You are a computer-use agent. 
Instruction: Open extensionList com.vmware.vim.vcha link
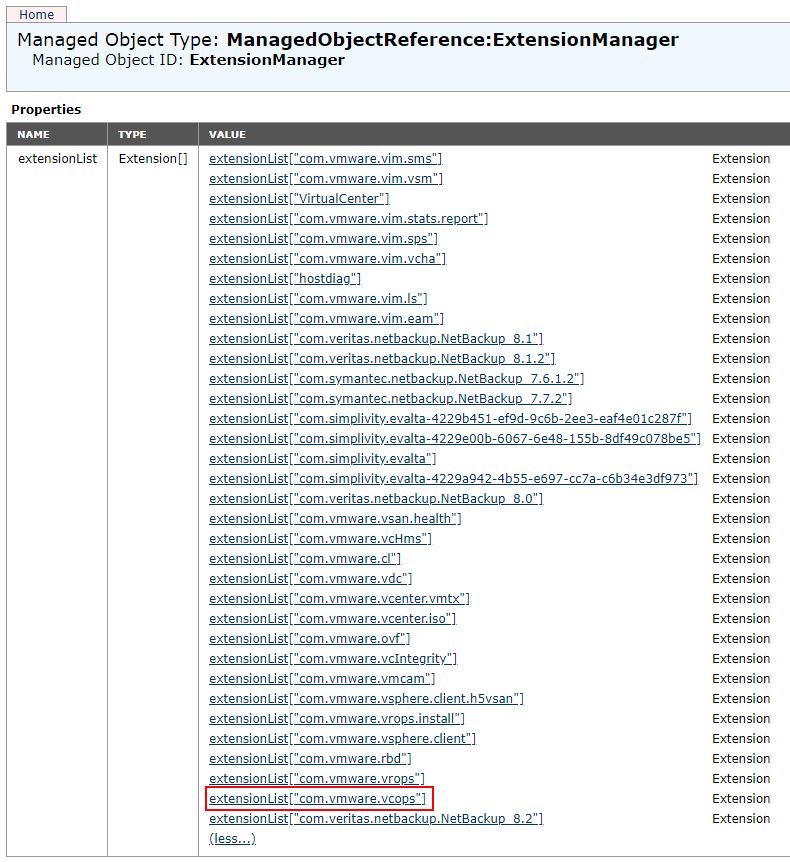pyautogui.click(x=328, y=258)
